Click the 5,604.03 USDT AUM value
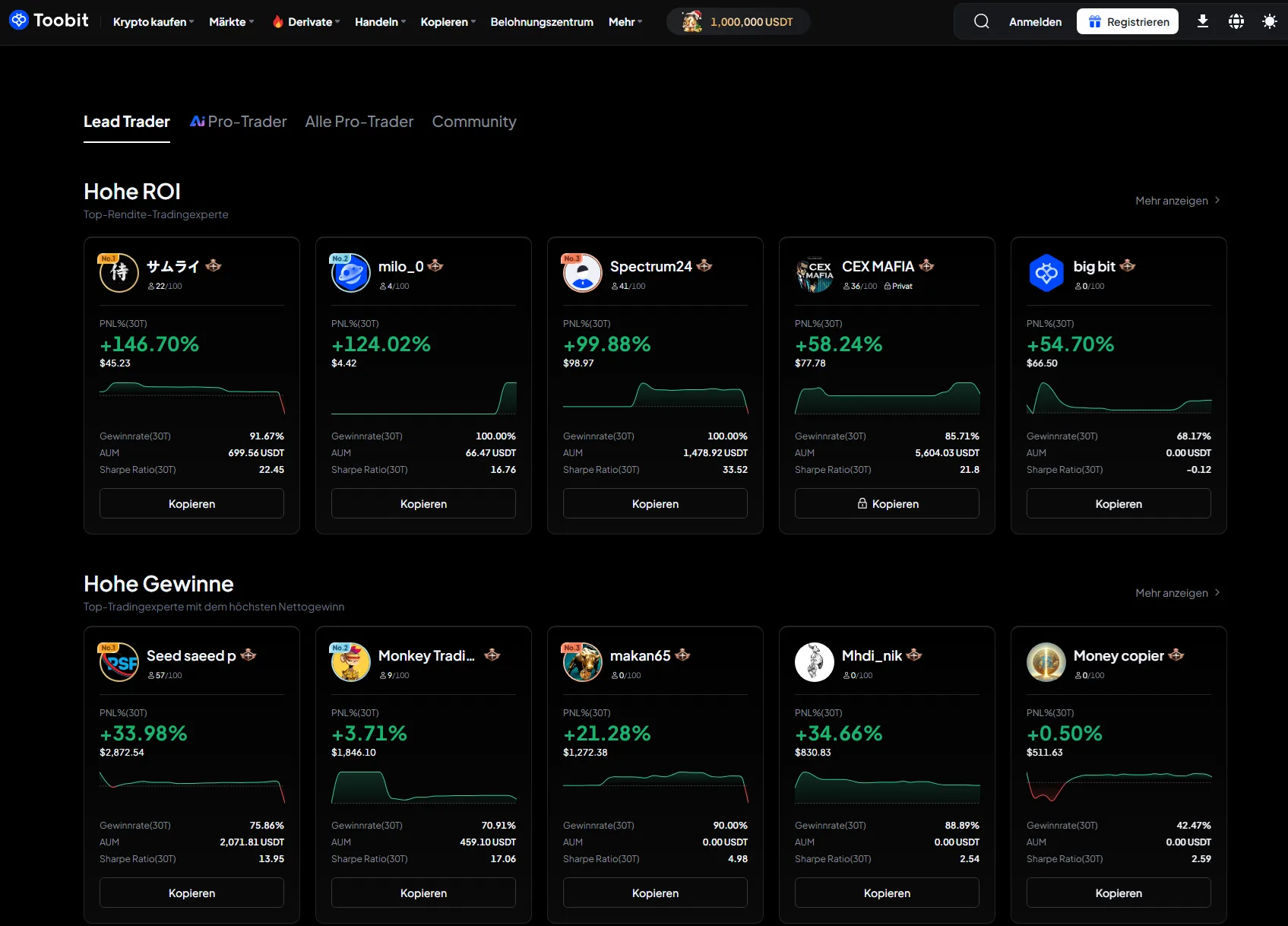This screenshot has width=1288, height=926. 947,453
